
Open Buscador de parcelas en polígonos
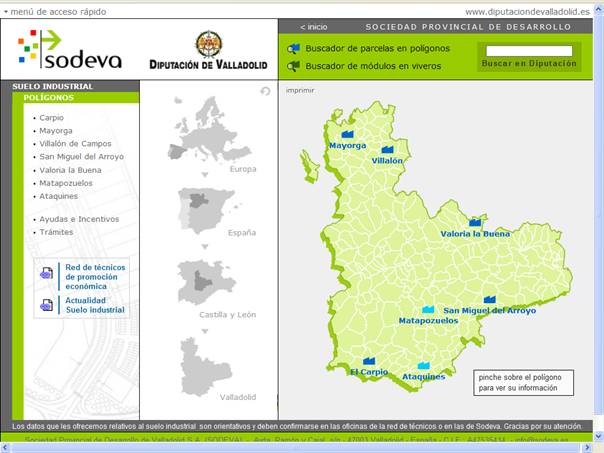pos(377,48)
